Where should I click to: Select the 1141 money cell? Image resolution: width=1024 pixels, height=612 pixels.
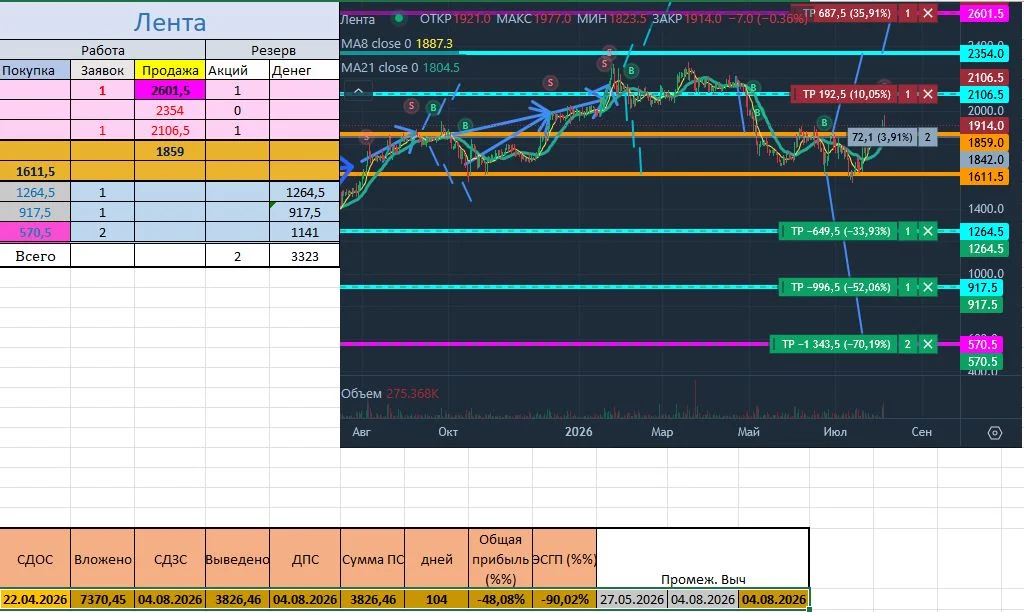click(304, 232)
